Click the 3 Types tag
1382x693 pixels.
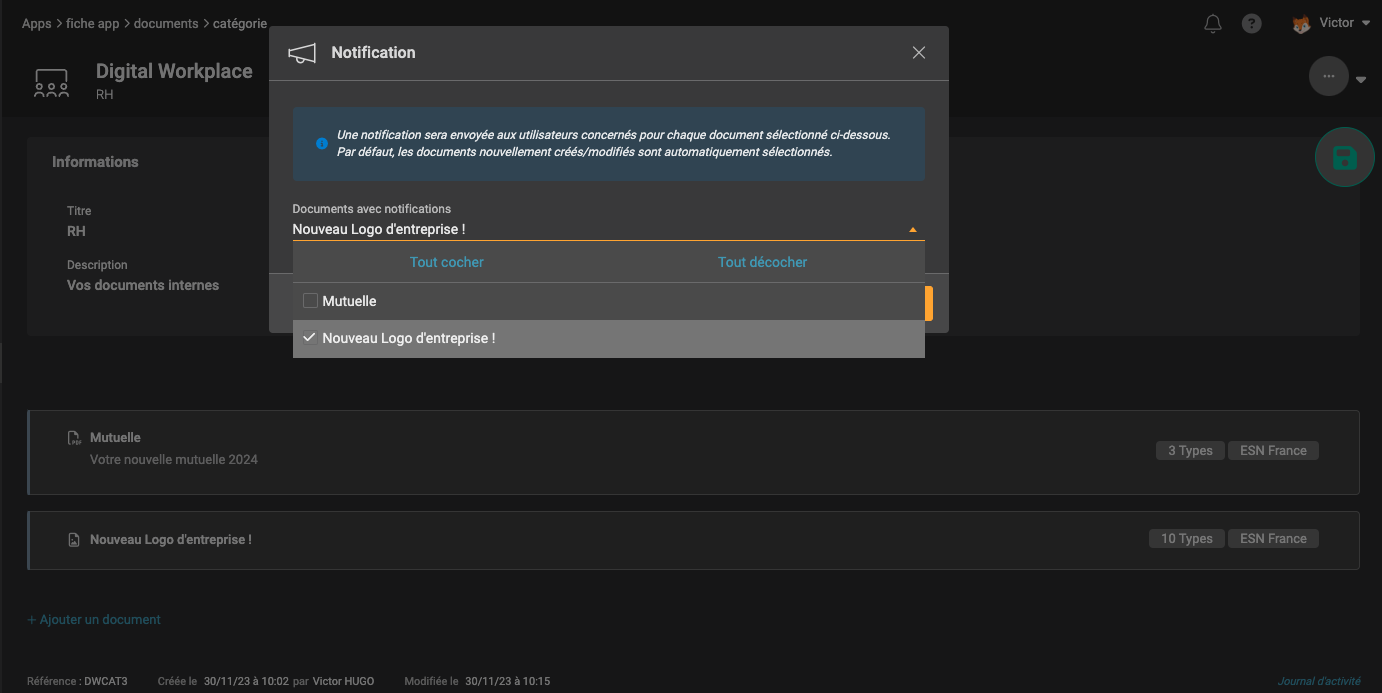tap(1190, 451)
